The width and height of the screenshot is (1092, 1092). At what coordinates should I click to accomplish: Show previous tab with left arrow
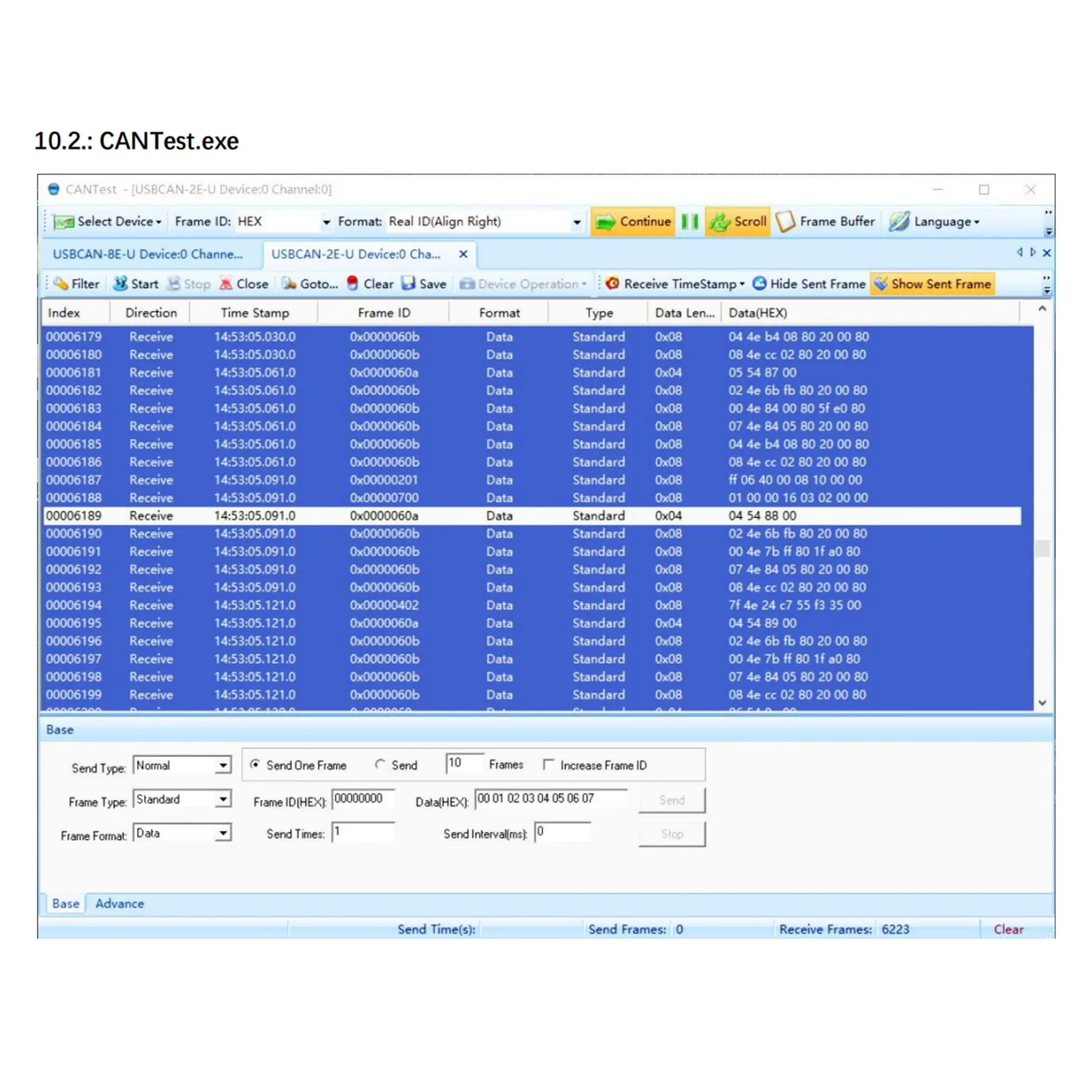pos(1020,253)
